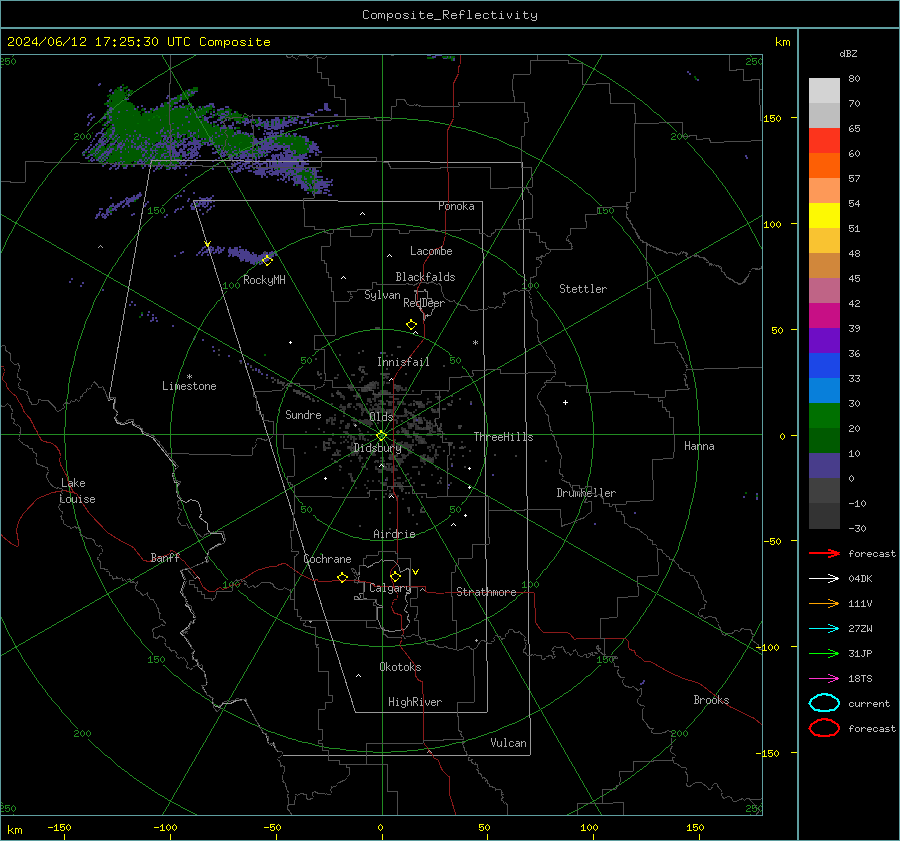Click the Cochrane label
Viewport: 900px width, 841px height.
[327, 559]
